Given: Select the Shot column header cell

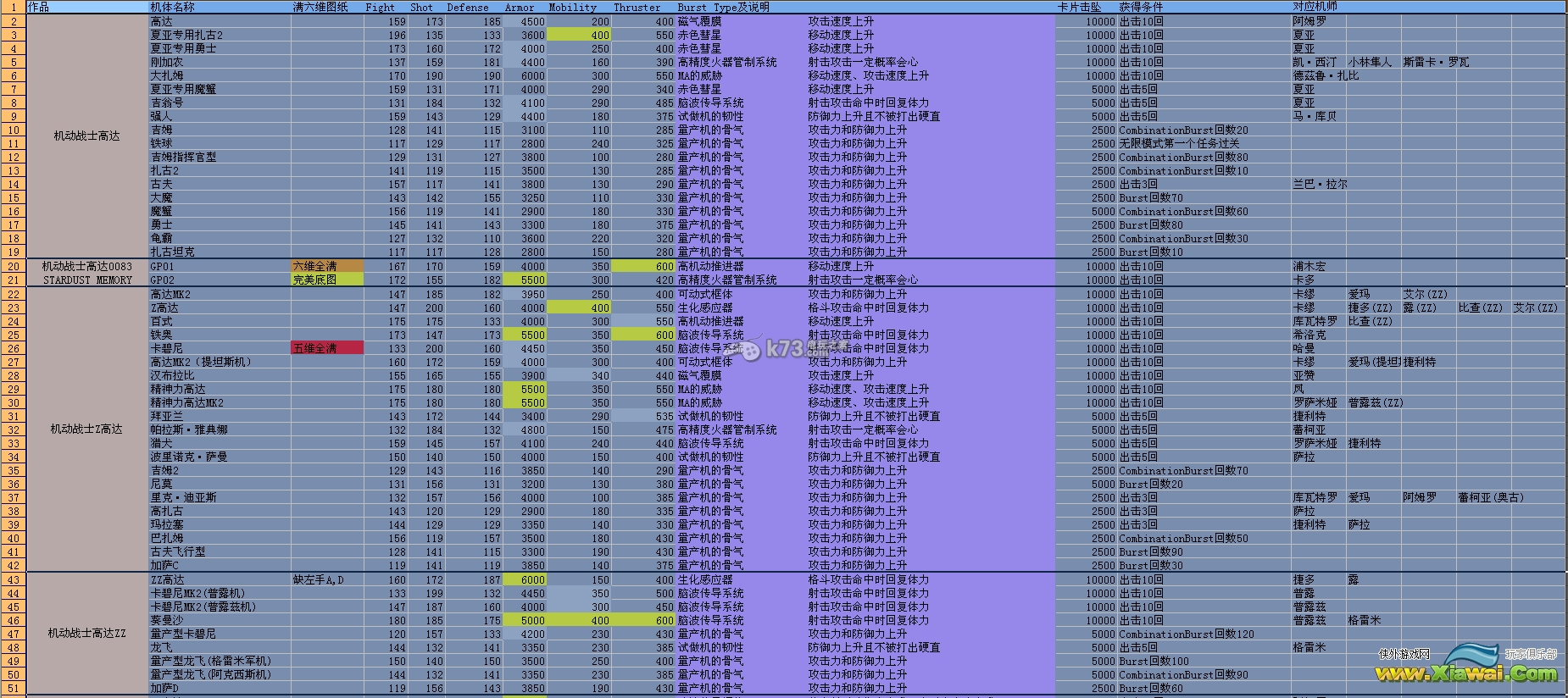Looking at the screenshot, I should coord(426,7).
